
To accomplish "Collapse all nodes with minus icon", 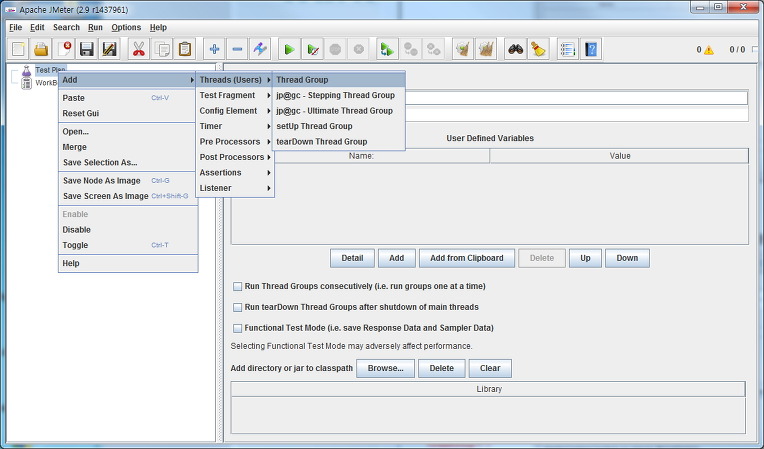I will coord(237,49).
